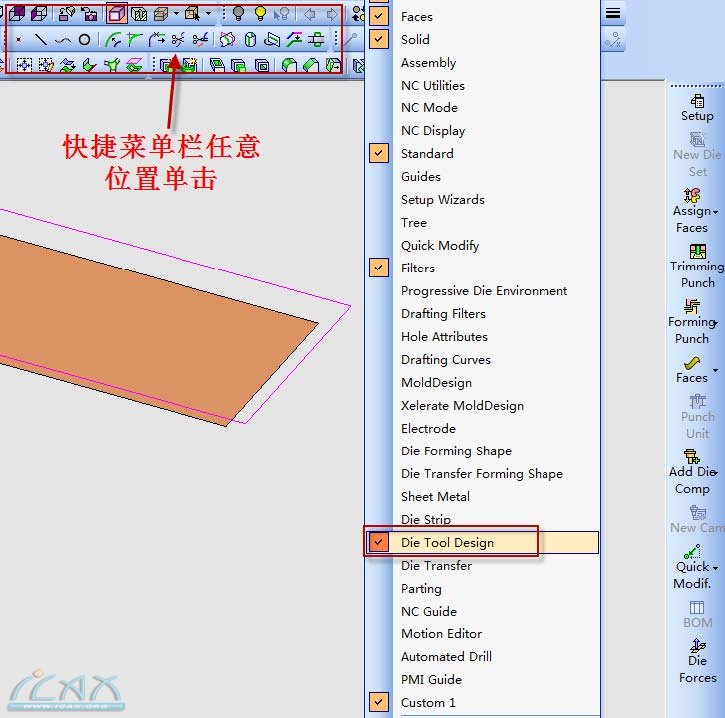
Task: Select the Trimming Punch tool
Action: 697,266
